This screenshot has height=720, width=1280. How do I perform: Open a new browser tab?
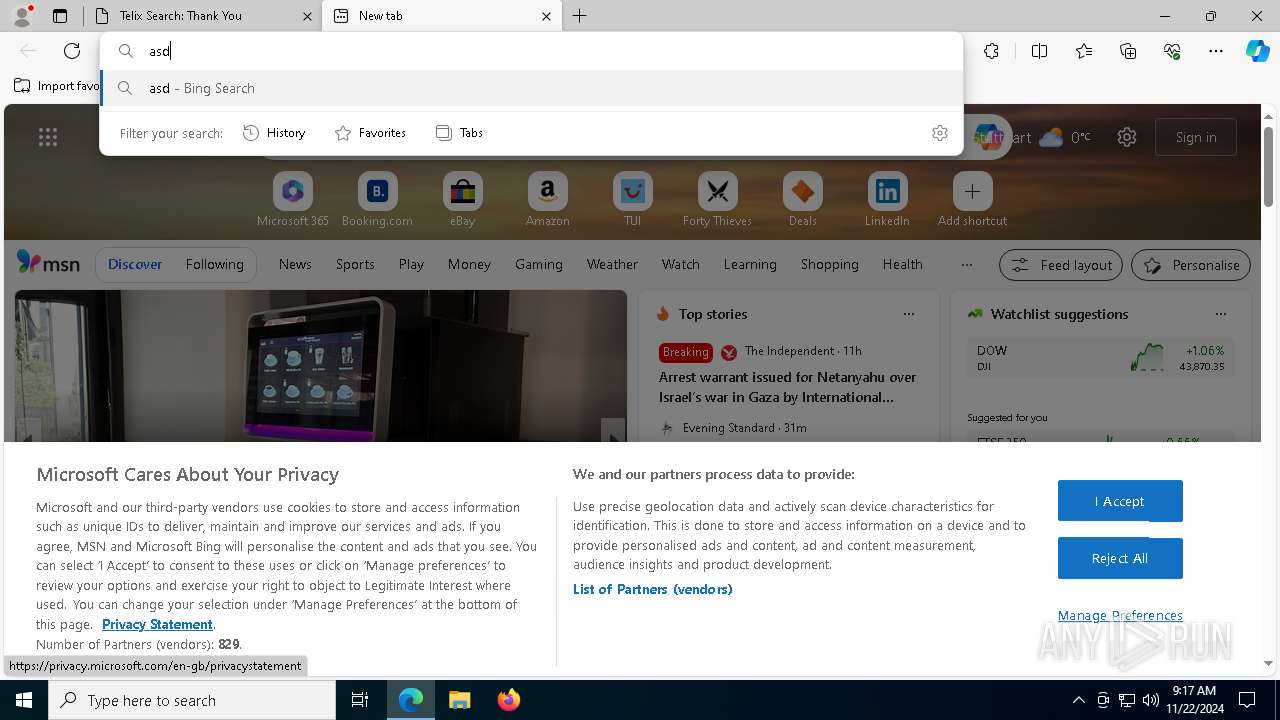point(580,16)
